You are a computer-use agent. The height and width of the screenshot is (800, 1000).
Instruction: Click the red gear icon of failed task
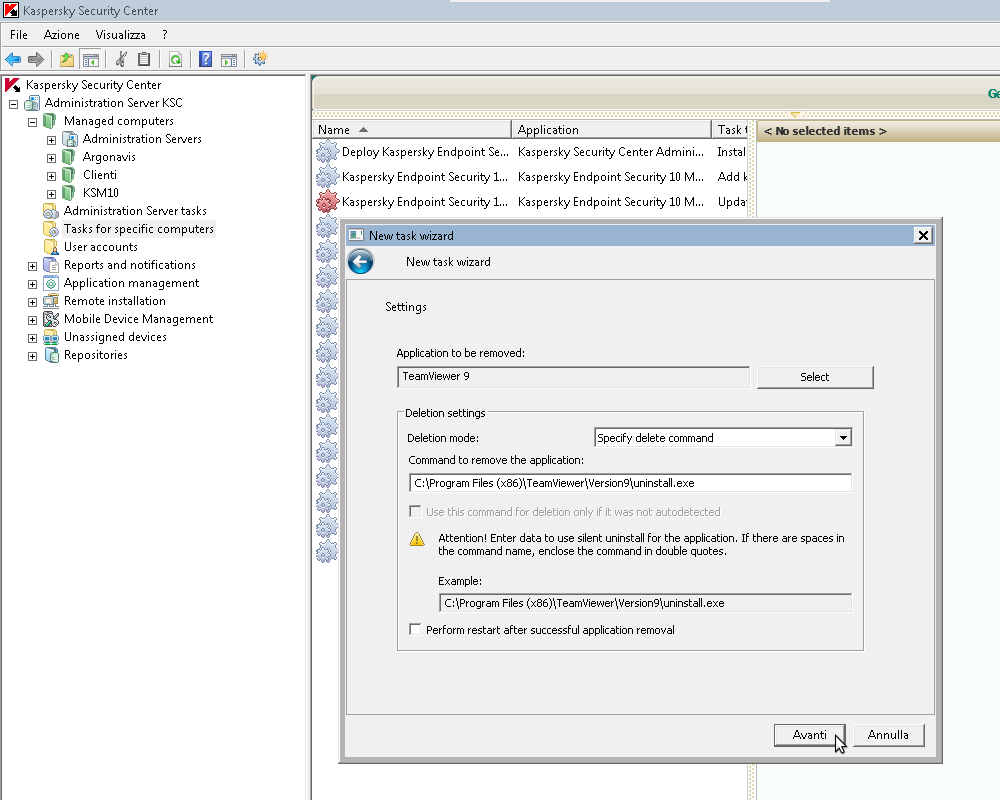coord(327,202)
